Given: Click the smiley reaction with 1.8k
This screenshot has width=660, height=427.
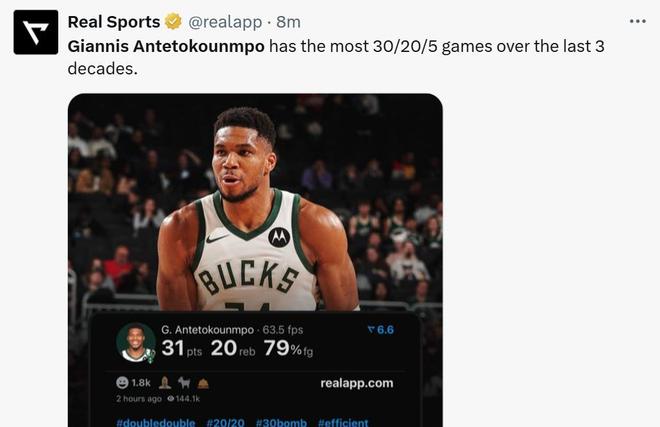Looking at the screenshot, I should click(x=123, y=382).
